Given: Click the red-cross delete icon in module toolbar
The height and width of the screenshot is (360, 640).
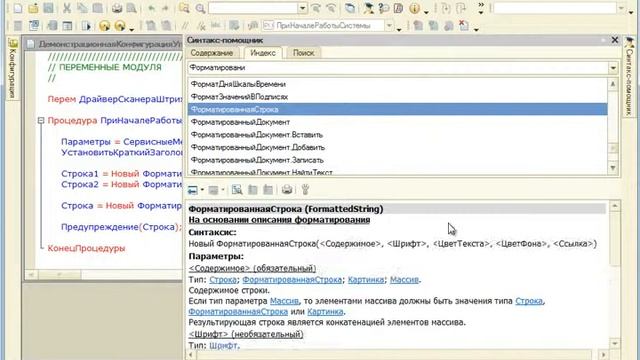Looking at the screenshot, I should 464,25.
